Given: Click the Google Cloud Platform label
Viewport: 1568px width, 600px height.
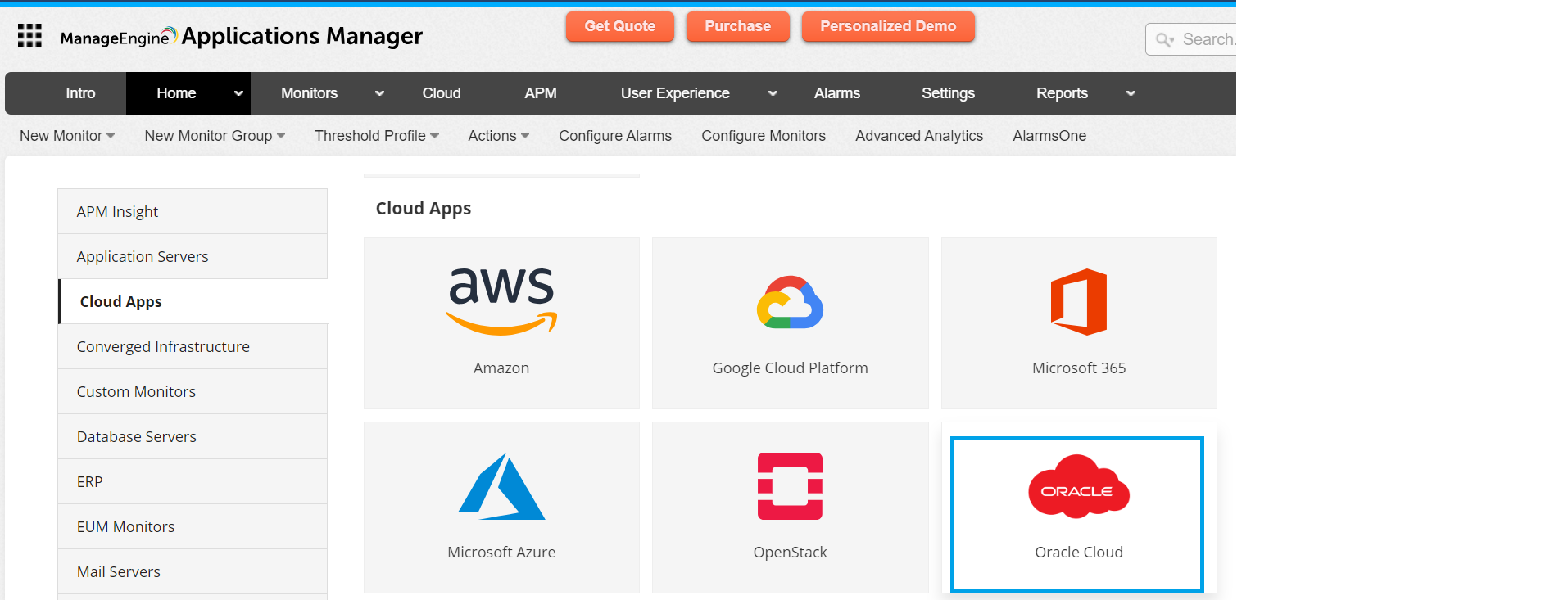Looking at the screenshot, I should pos(790,368).
